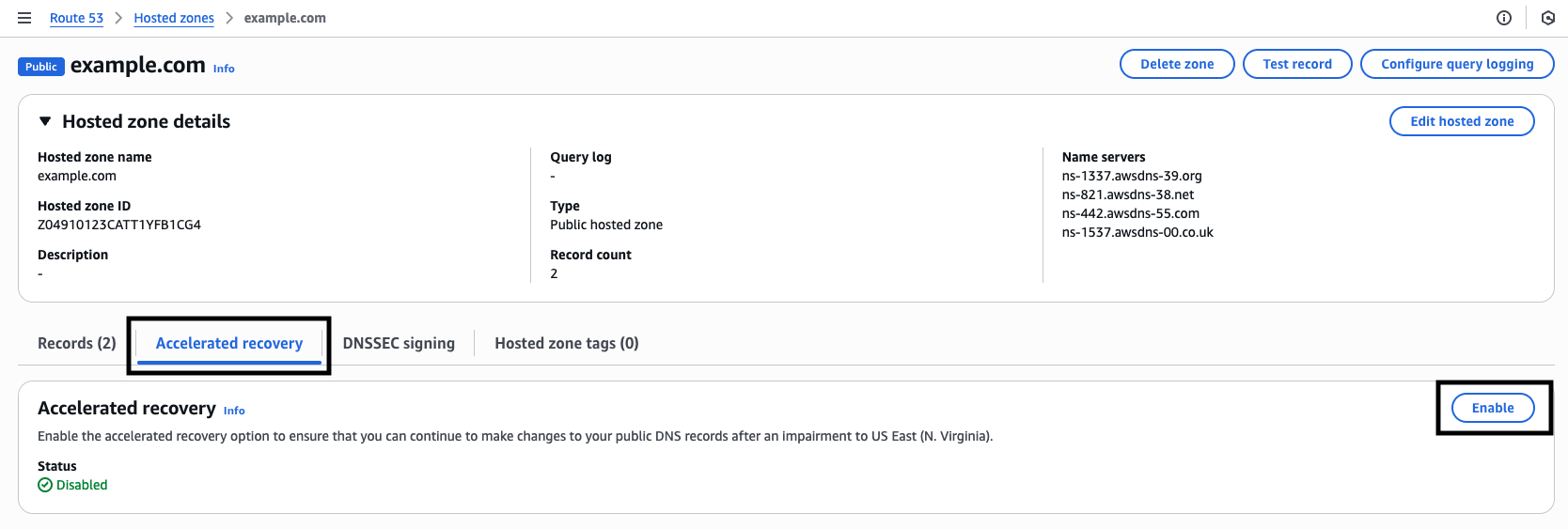This screenshot has width=1568, height=529.
Task: Click the blue Public badge
Action: (41, 67)
